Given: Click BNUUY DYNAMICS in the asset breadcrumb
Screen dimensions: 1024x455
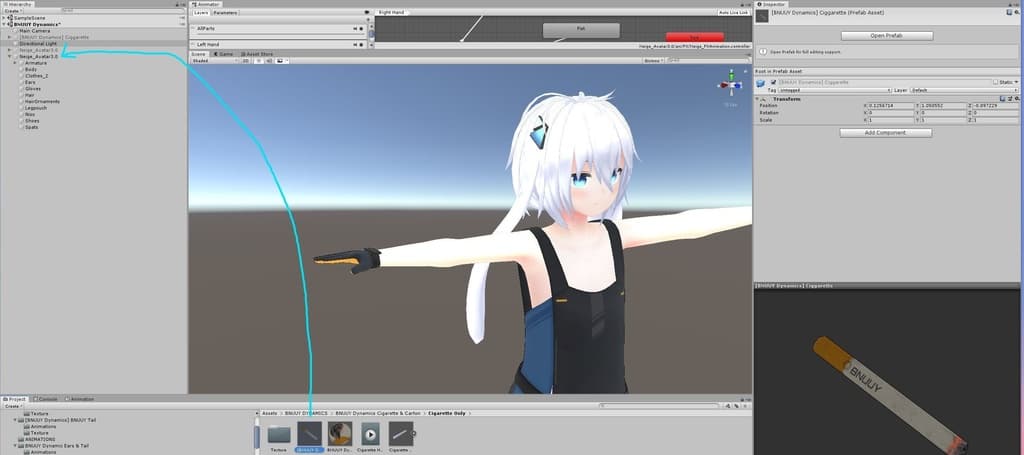Looking at the screenshot, I should pyautogui.click(x=307, y=413).
